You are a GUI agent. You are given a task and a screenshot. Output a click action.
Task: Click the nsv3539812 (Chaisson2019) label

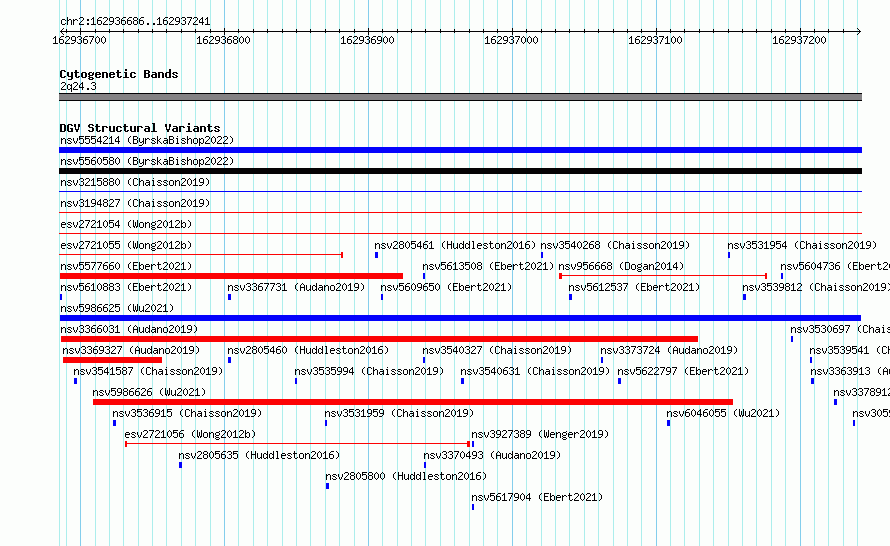(816, 287)
